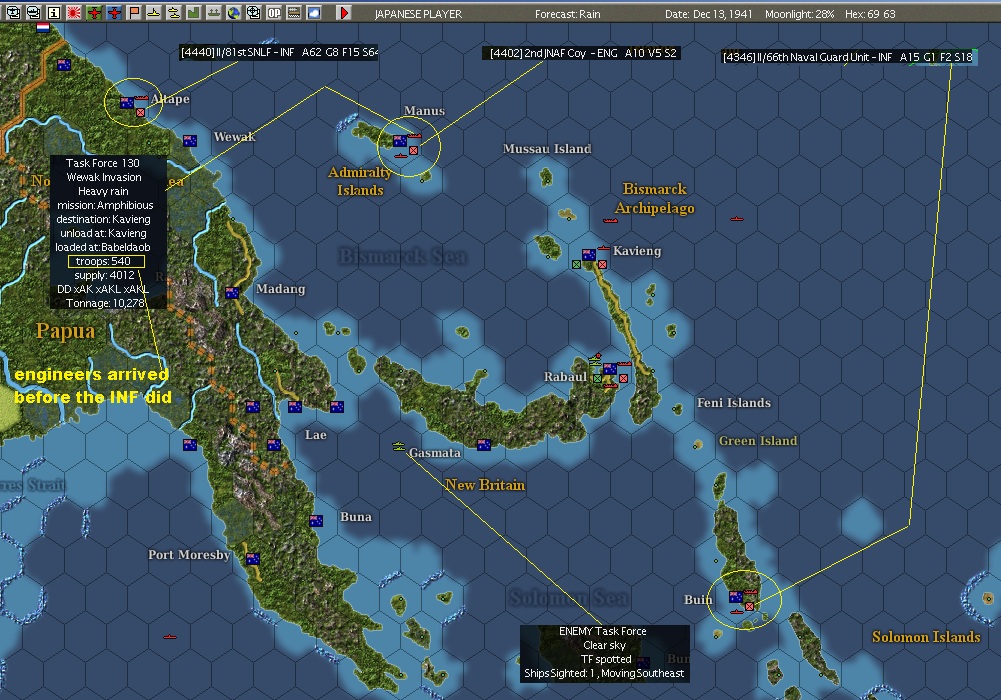
Task: Click the 2nd JNAF Coy unit label
Action: point(582,53)
